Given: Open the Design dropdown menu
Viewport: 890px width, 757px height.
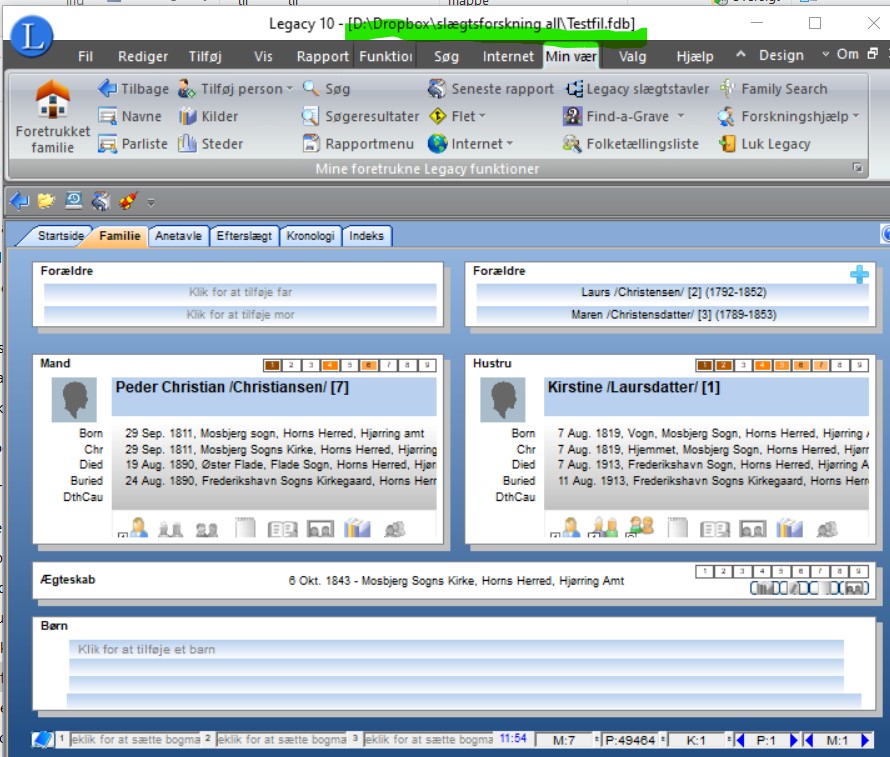Looking at the screenshot, I should pos(781,56).
